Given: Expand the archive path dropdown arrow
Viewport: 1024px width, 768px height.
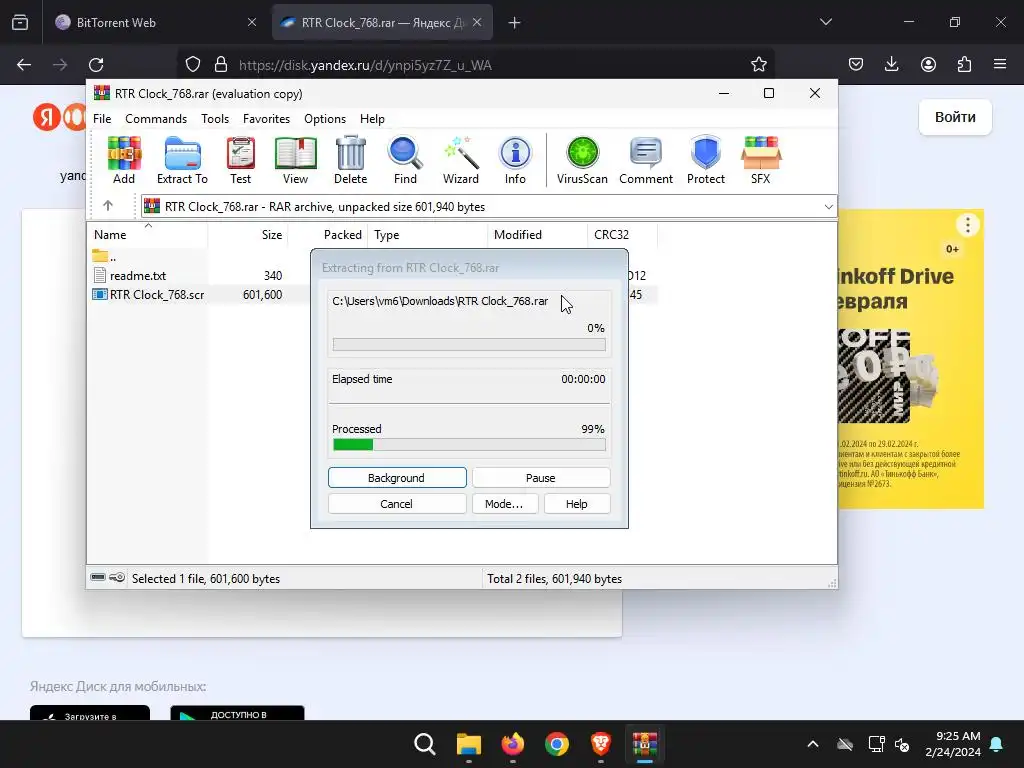Looking at the screenshot, I should (x=828, y=207).
